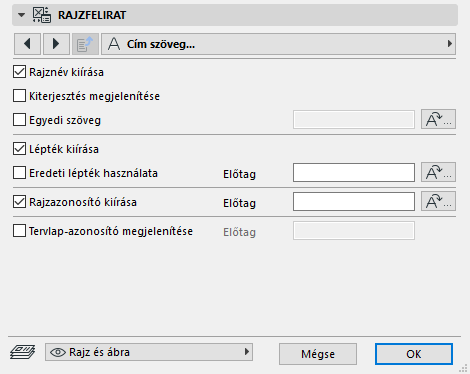Go to the previous parameter page arrow
Image resolution: width=470 pixels, height=374 pixels.
pos(27,44)
